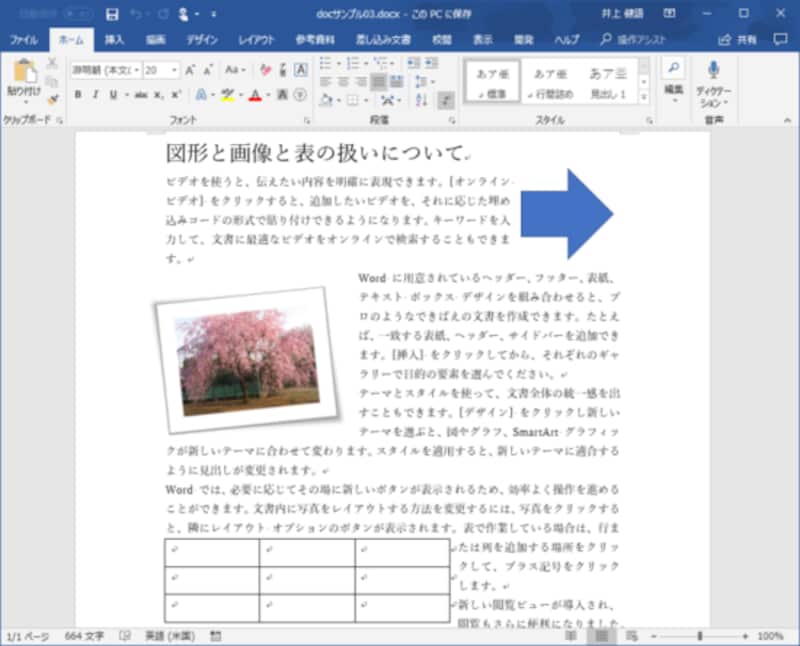
Task: Switch to the 挿入 ribbon tab
Action: (x=115, y=40)
